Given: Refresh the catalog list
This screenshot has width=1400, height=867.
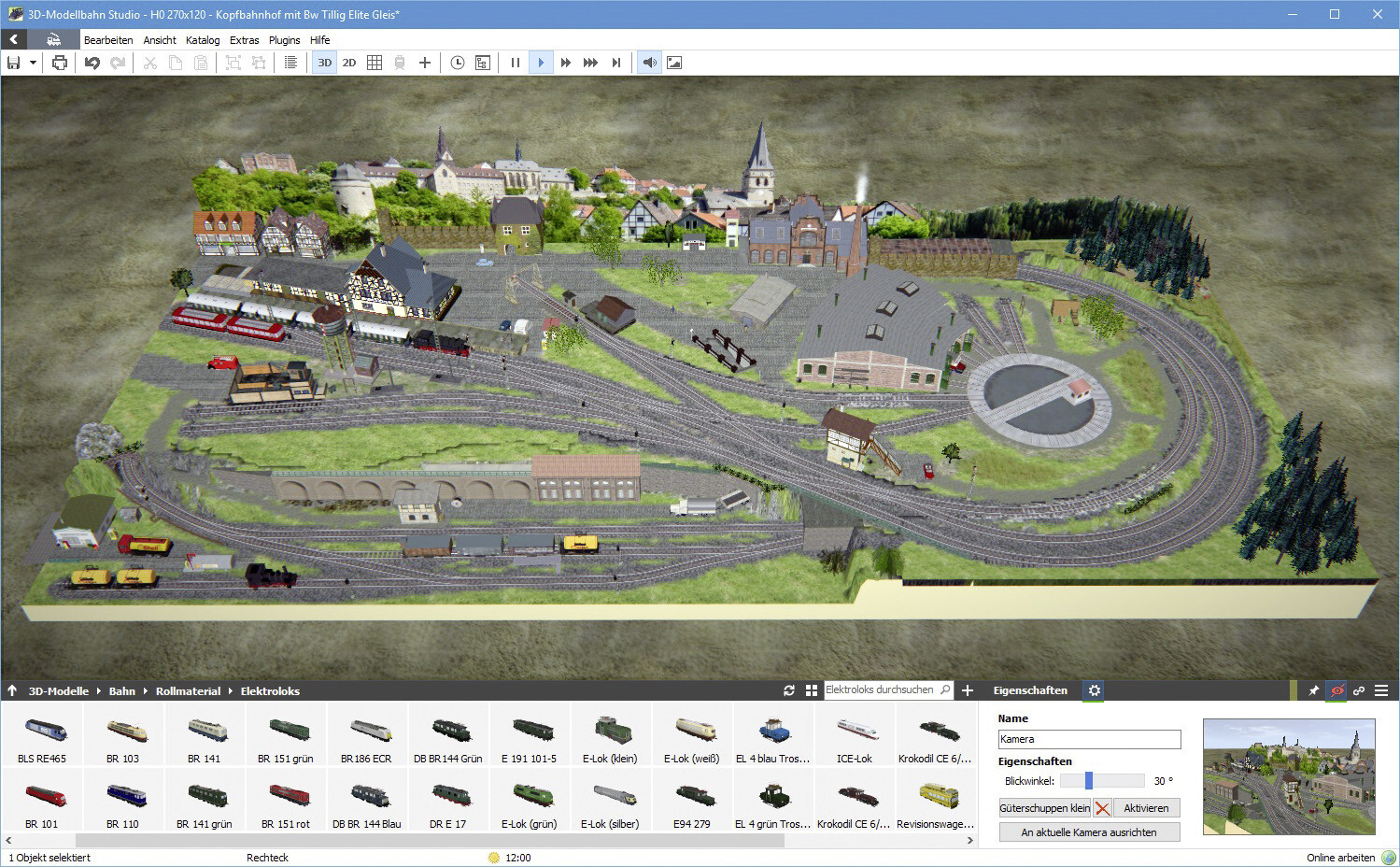Looking at the screenshot, I should click(789, 690).
